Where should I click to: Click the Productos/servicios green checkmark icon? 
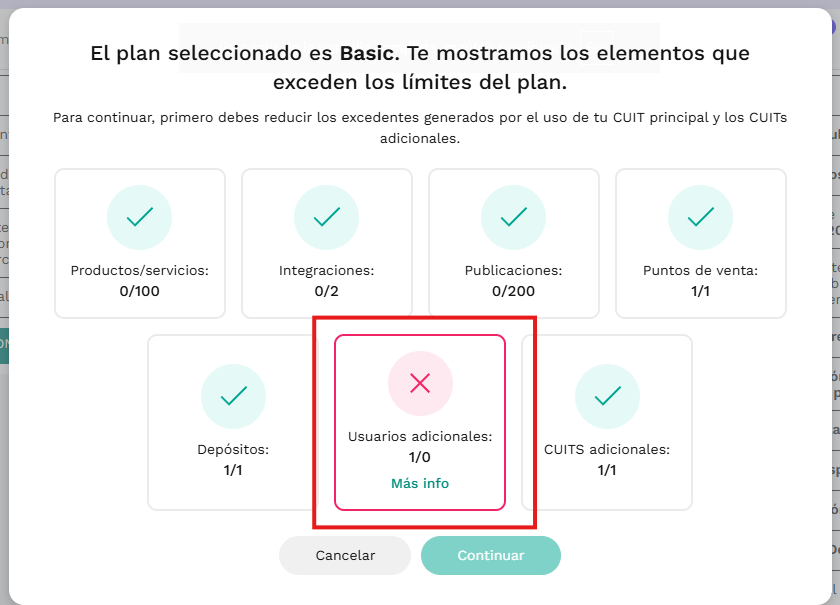tap(139, 217)
